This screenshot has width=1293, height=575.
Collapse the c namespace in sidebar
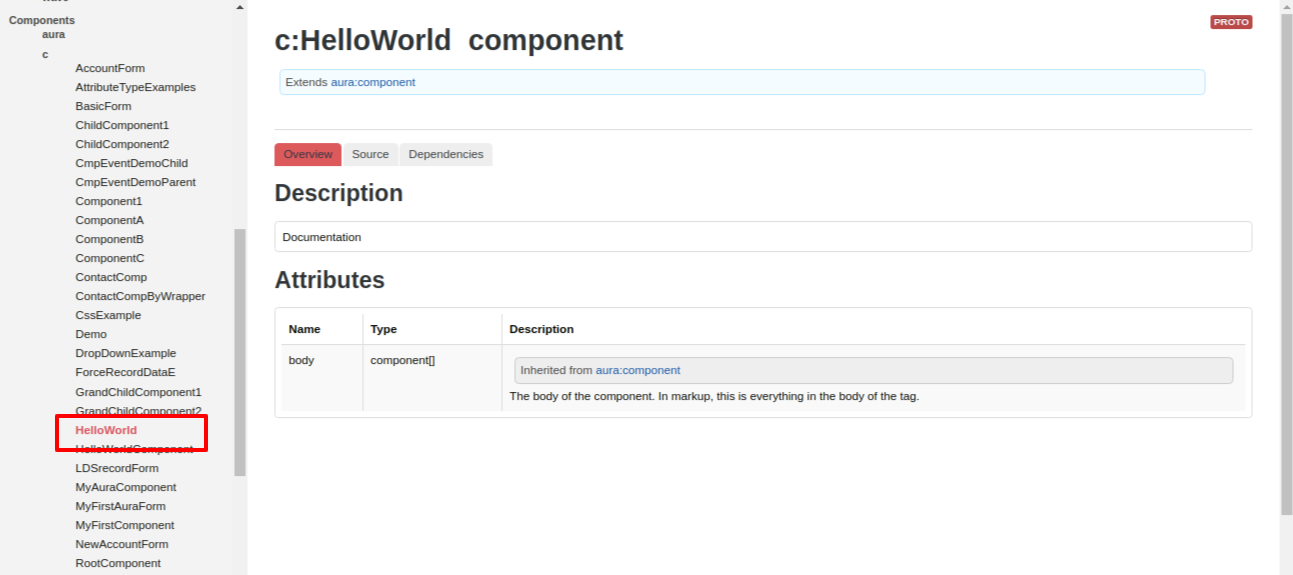45,54
